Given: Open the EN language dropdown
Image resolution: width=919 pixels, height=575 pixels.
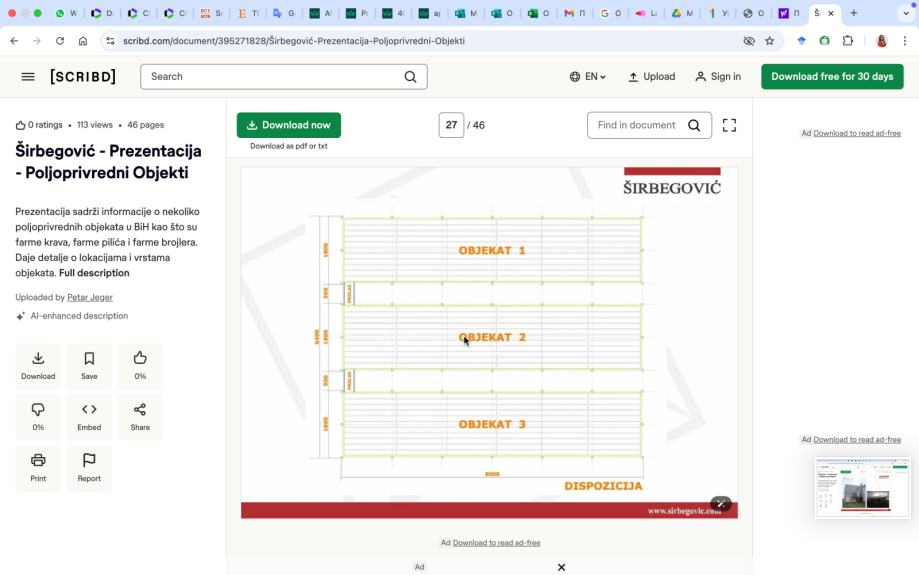Looking at the screenshot, I should pyautogui.click(x=587, y=77).
